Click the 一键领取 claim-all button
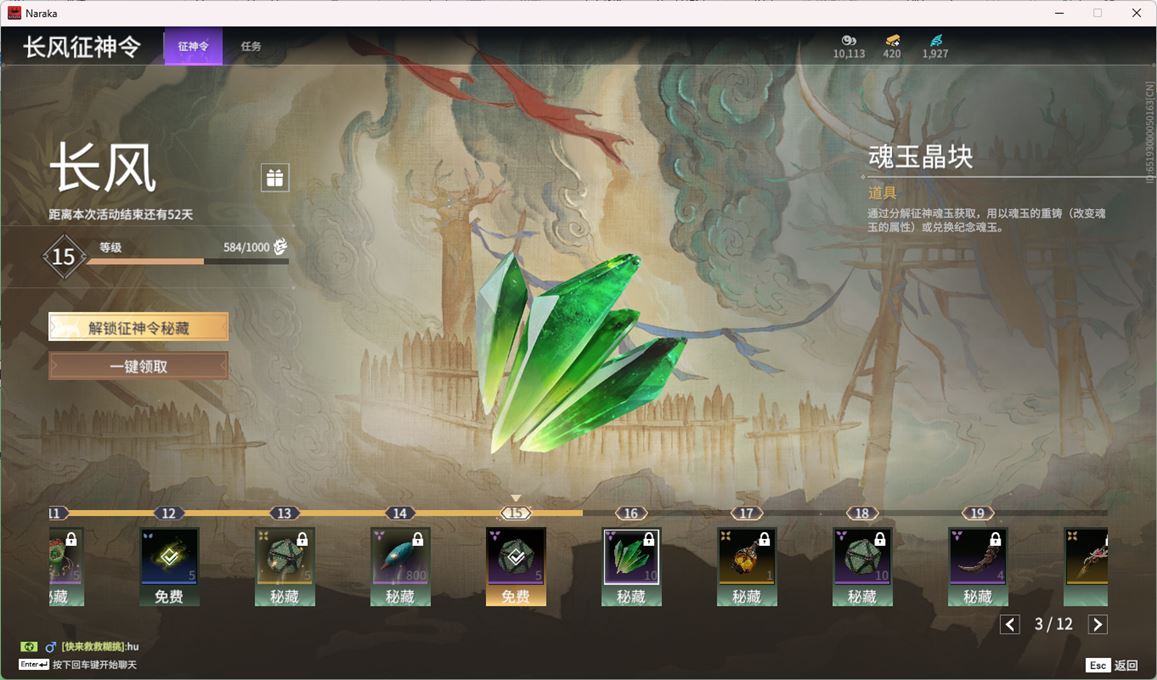The image size is (1157, 680). coord(139,366)
